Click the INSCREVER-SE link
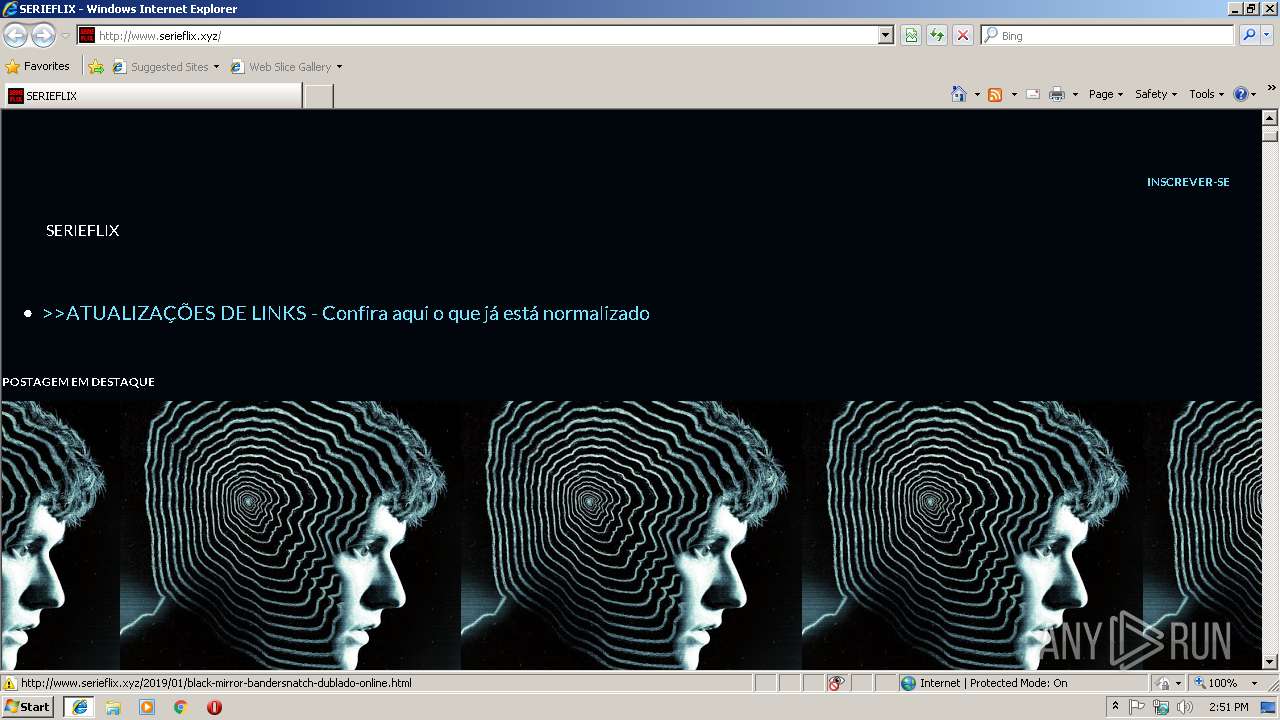The height and width of the screenshot is (720, 1280). coord(1188,182)
